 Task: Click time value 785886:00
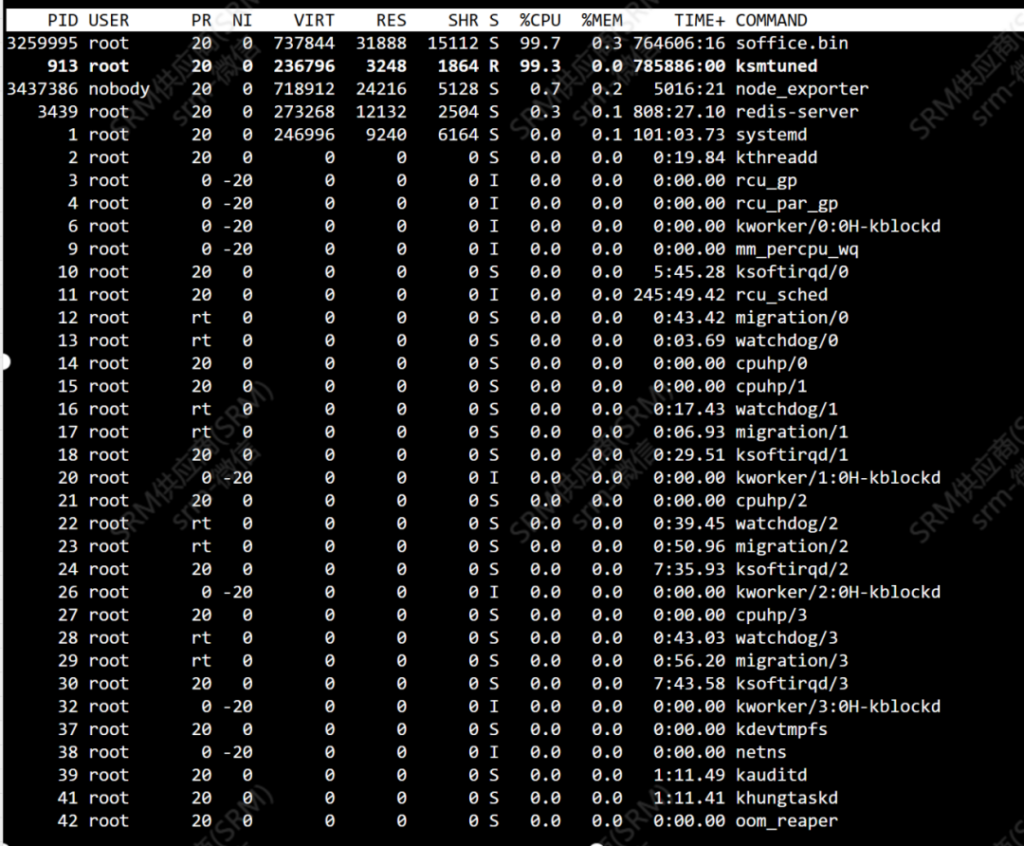click(x=679, y=66)
